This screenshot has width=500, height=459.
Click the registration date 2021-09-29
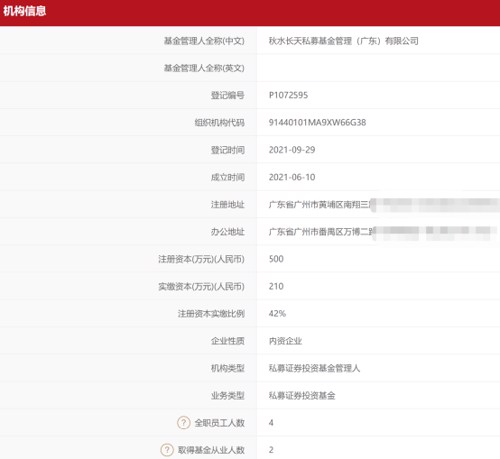[292, 150]
